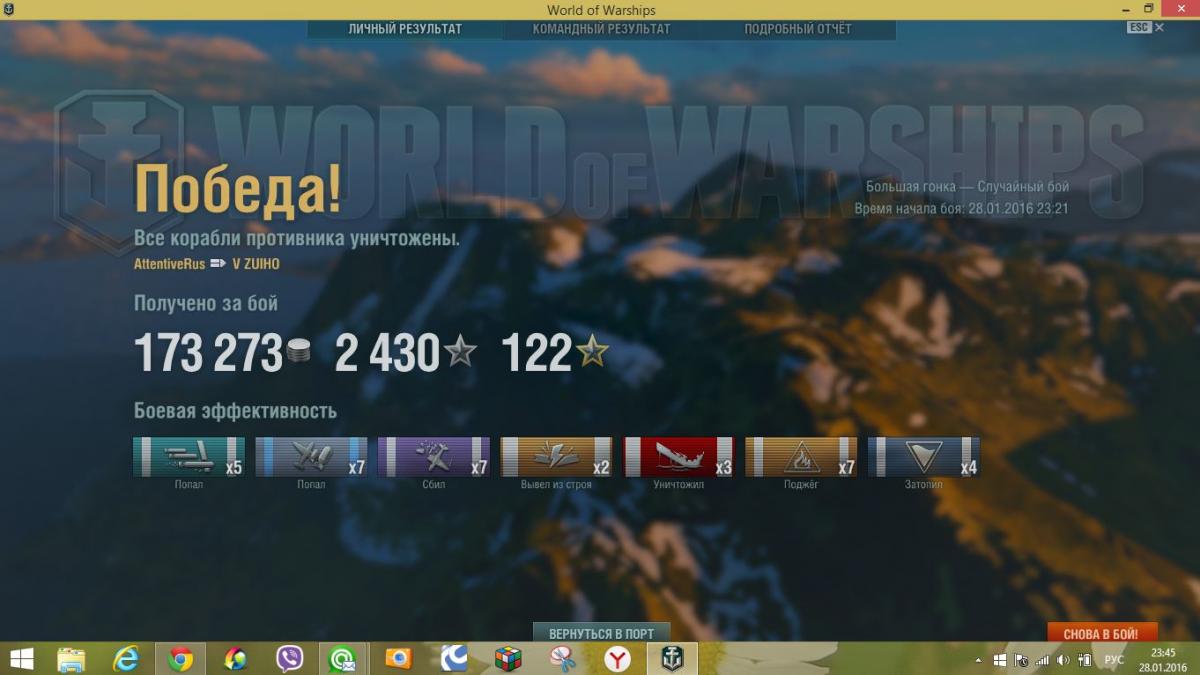
Task: Click the grey experience star icon
Action: point(460,352)
